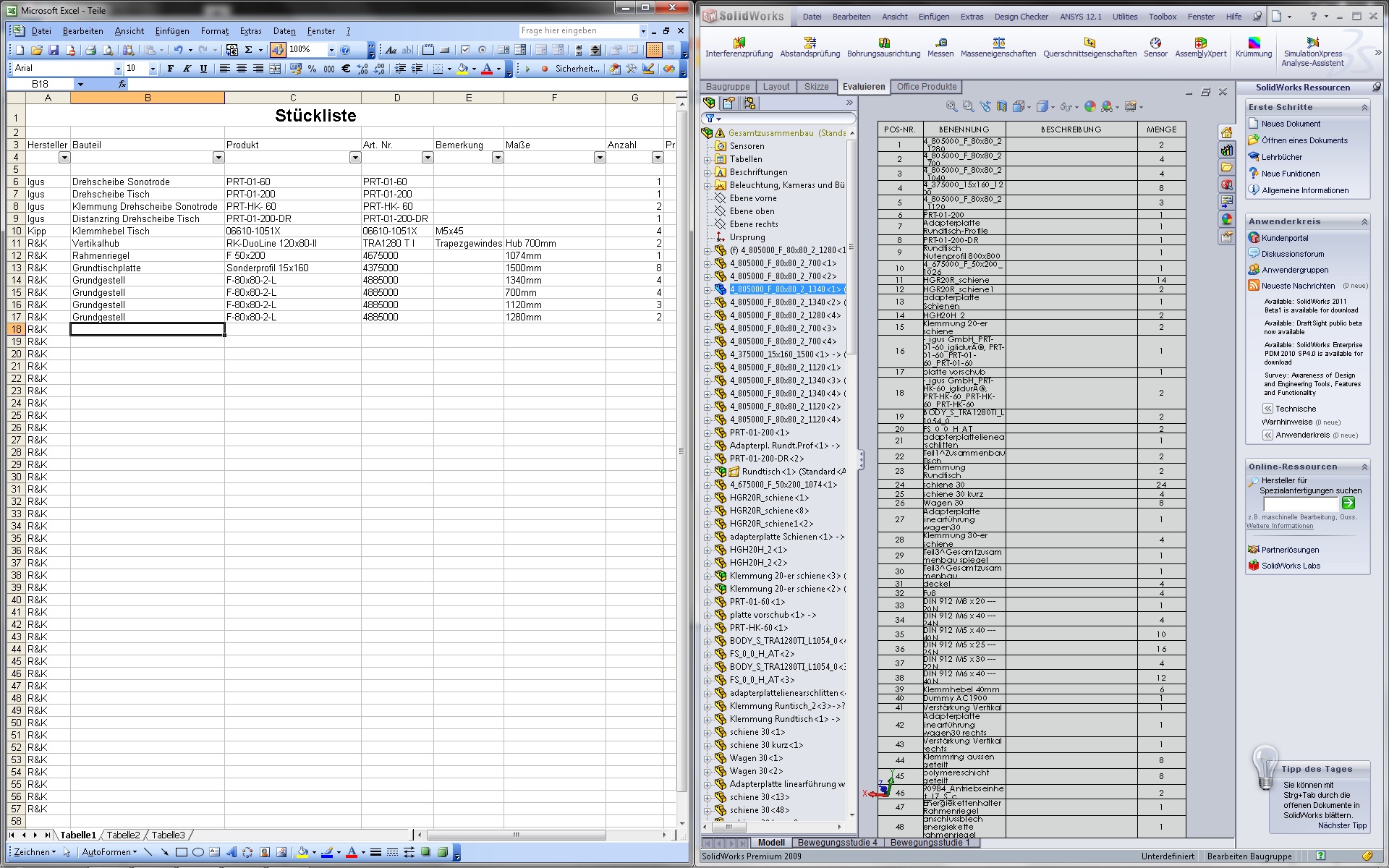
Task: Click the fx insert function icon
Action: (x=122, y=85)
